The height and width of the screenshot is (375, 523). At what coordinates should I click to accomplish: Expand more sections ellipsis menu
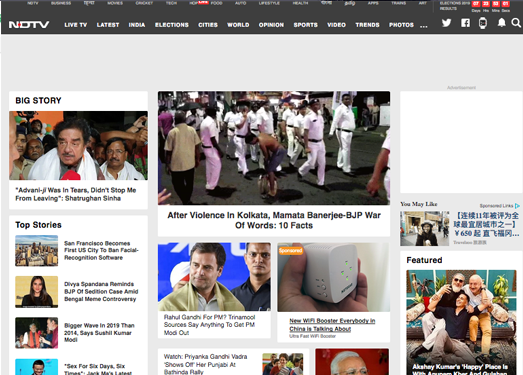point(424,26)
